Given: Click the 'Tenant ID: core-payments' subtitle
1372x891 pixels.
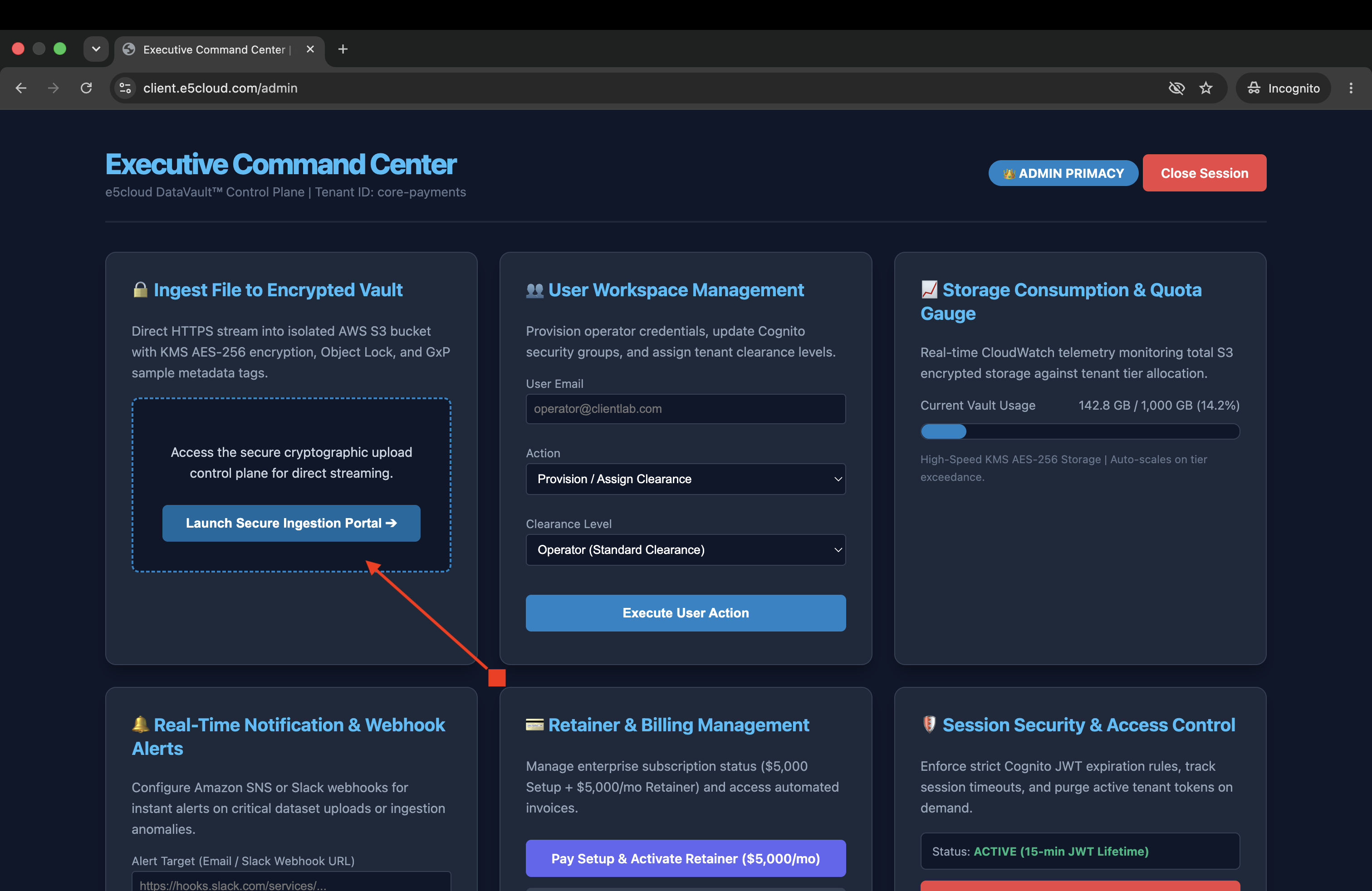Looking at the screenshot, I should pos(390,192).
